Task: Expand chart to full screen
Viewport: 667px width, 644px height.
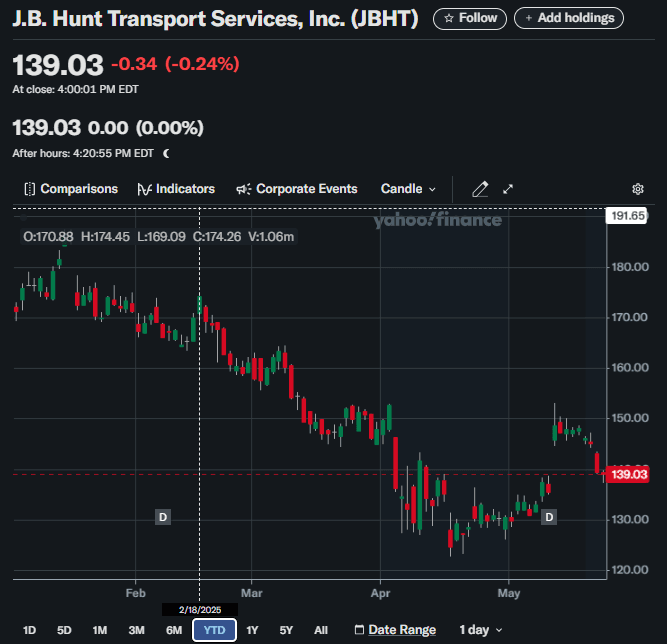Action: pos(508,189)
